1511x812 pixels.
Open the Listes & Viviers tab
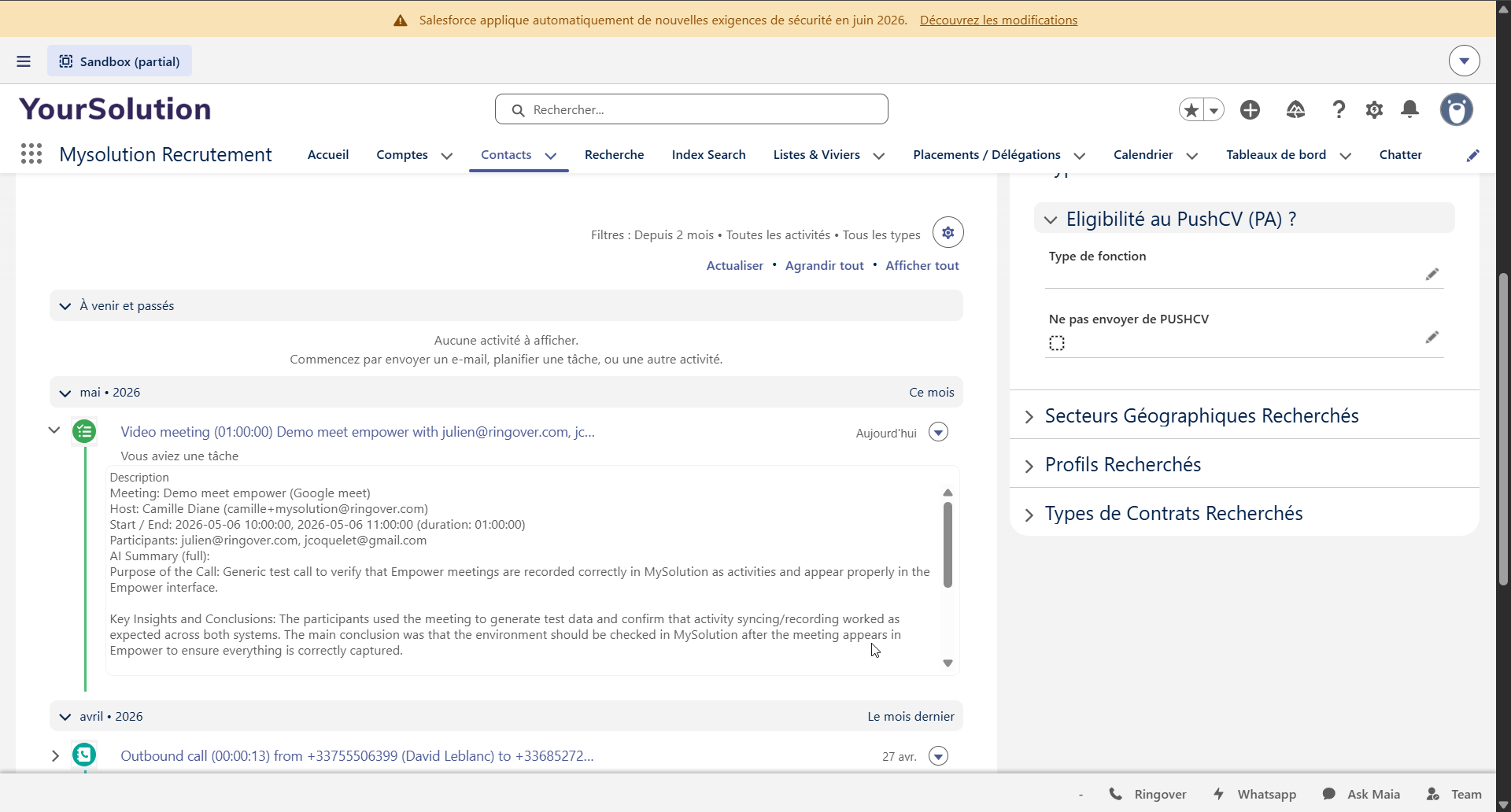[x=816, y=154]
